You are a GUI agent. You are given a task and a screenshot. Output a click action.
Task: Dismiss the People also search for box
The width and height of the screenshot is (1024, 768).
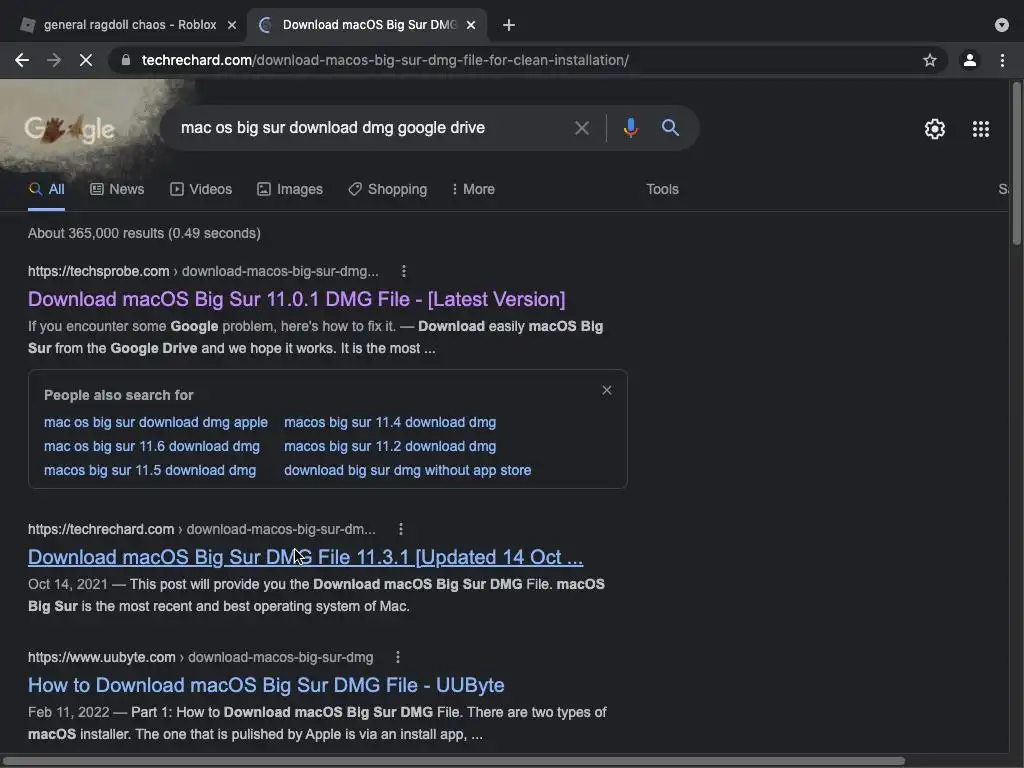click(607, 391)
